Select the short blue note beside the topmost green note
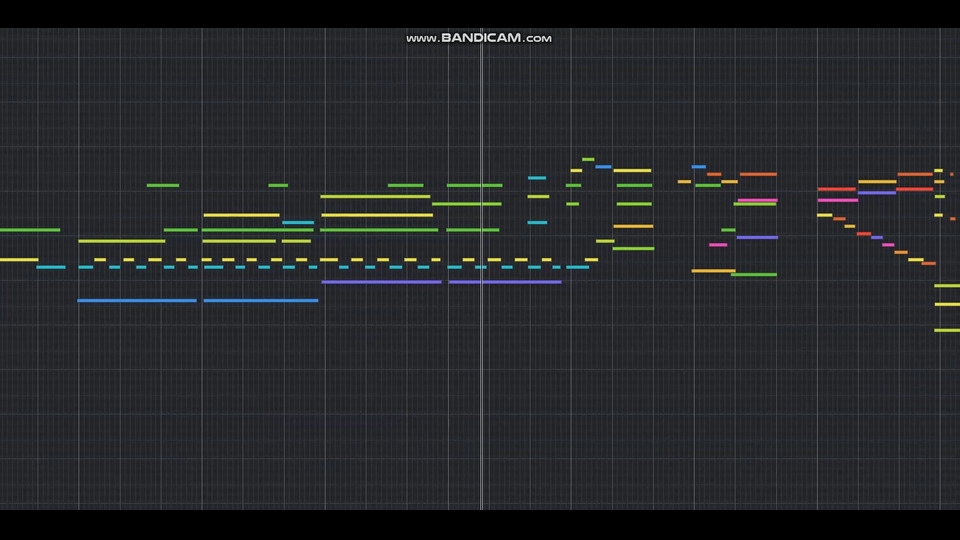Image resolution: width=960 pixels, height=540 pixels. (x=604, y=167)
